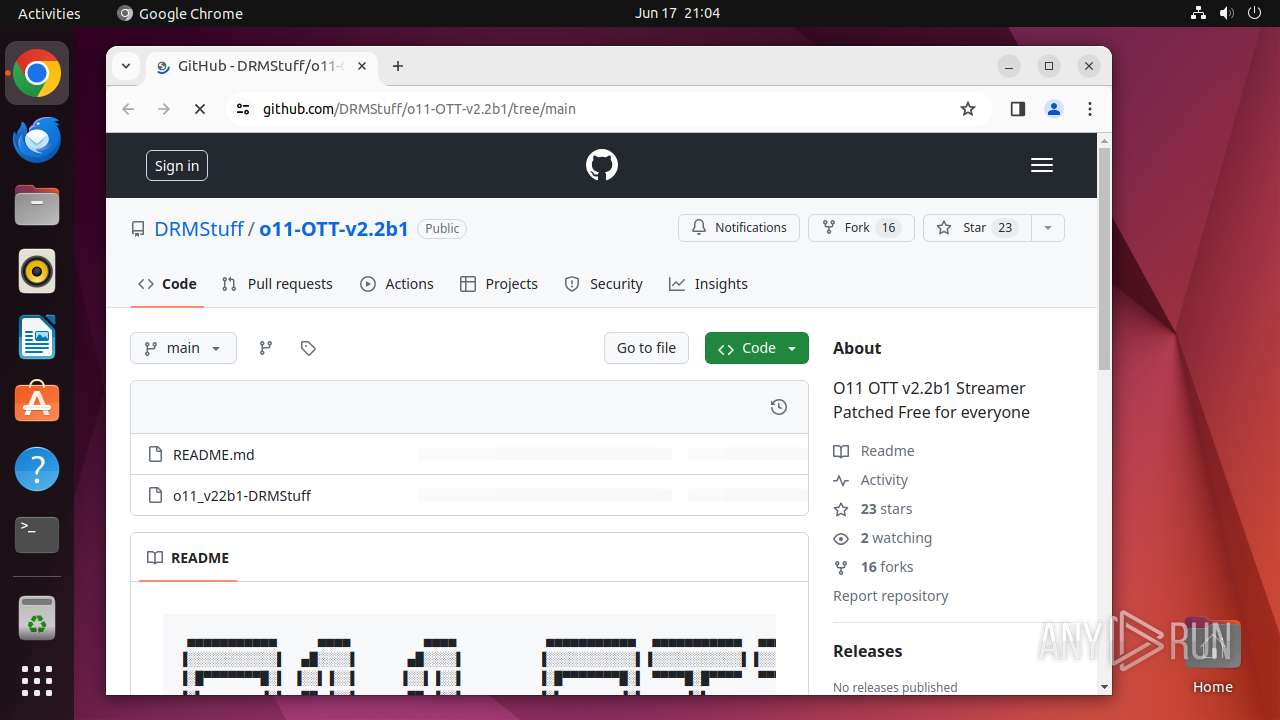Open the GitHub hamburger menu
Image resolution: width=1280 pixels, height=720 pixels.
1042,165
